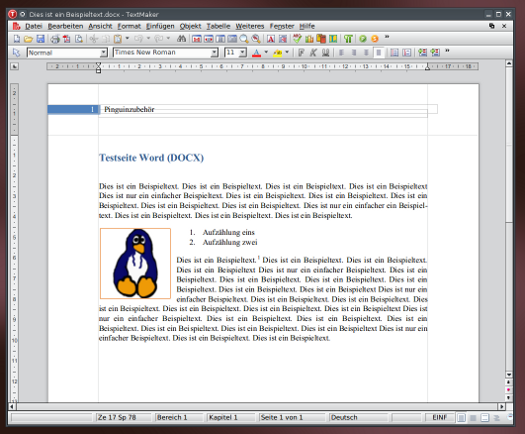Toggle italic formatting (K button)
The image size is (525, 434).
[x=313, y=53]
